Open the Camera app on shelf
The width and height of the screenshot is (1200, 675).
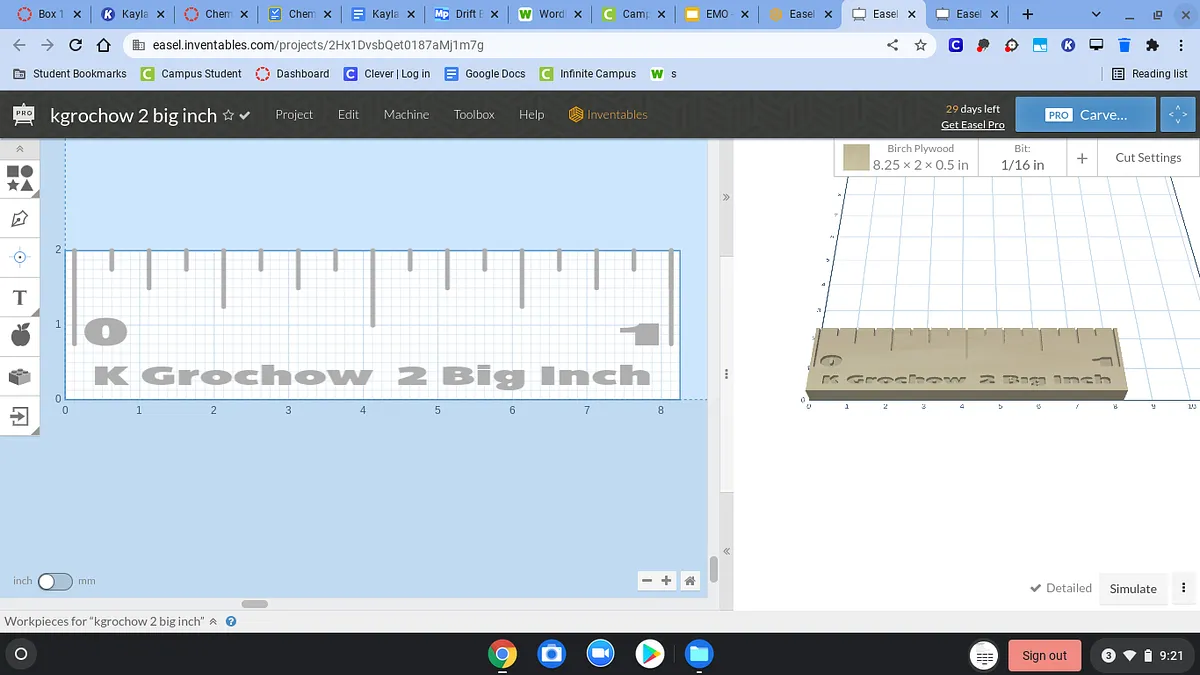pyautogui.click(x=551, y=653)
